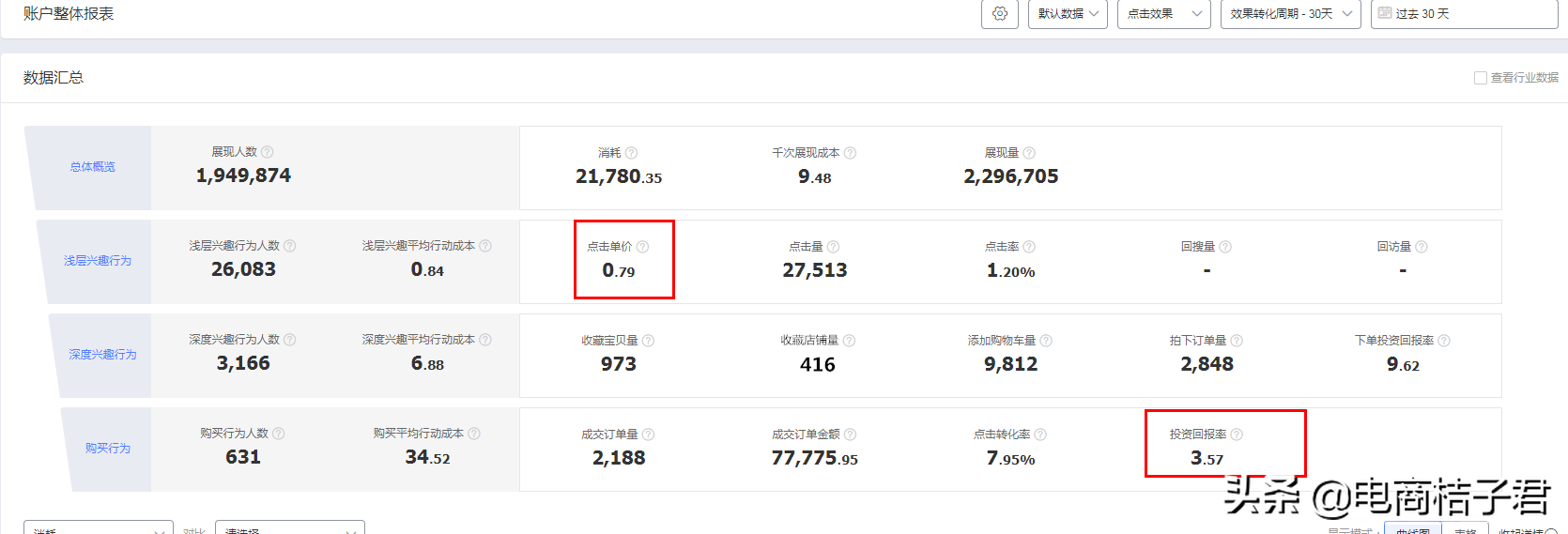Click question mark beside 成交订单金额
This screenshot has height=534, width=1568.
[x=850, y=435]
